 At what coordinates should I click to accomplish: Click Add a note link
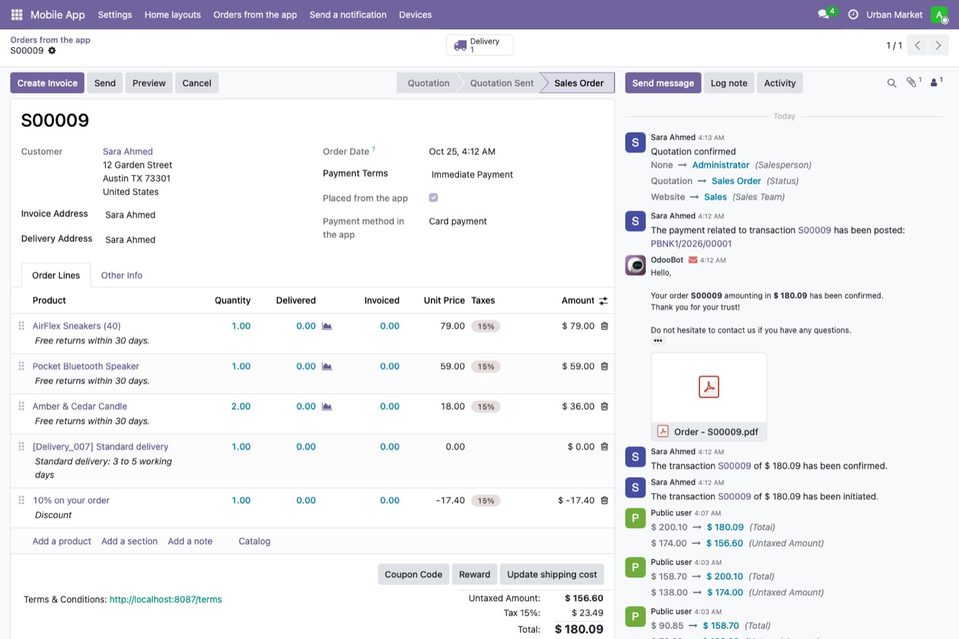pyautogui.click(x=190, y=541)
